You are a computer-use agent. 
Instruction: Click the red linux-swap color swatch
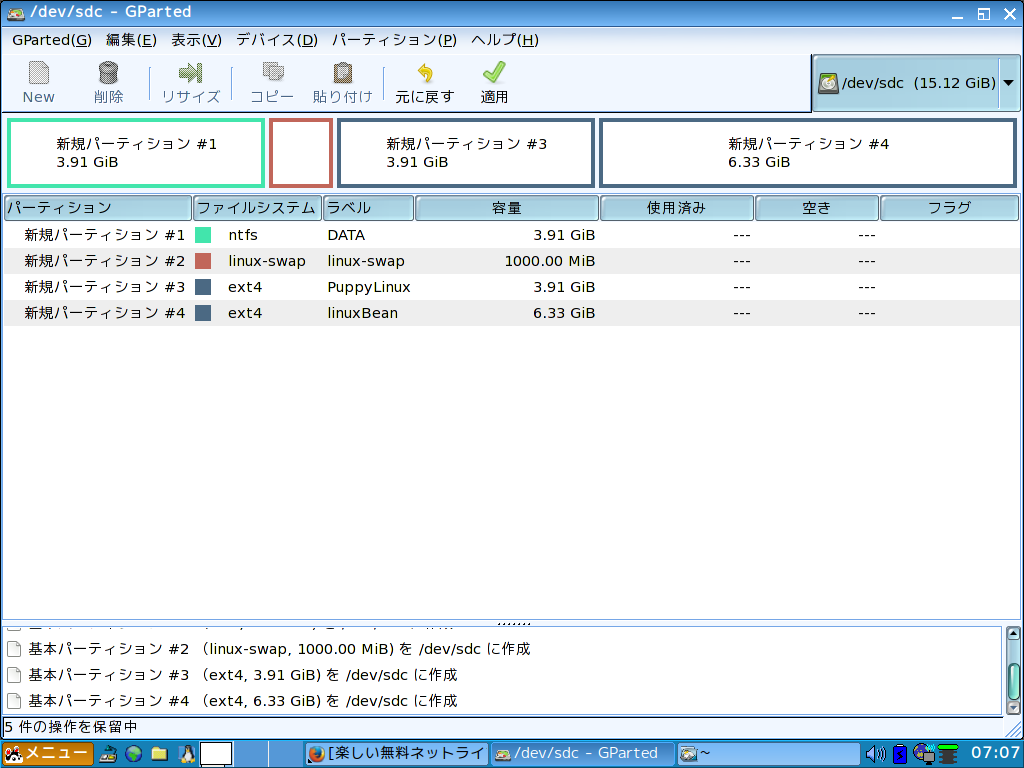click(x=203, y=261)
